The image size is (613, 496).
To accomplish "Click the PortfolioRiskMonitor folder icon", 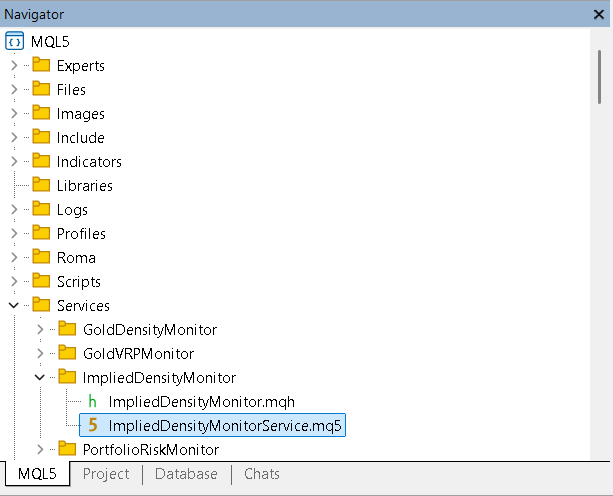I will pos(67,449).
